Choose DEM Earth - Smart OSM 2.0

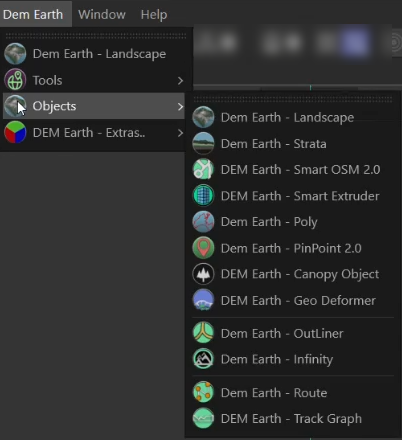[x=293, y=169]
